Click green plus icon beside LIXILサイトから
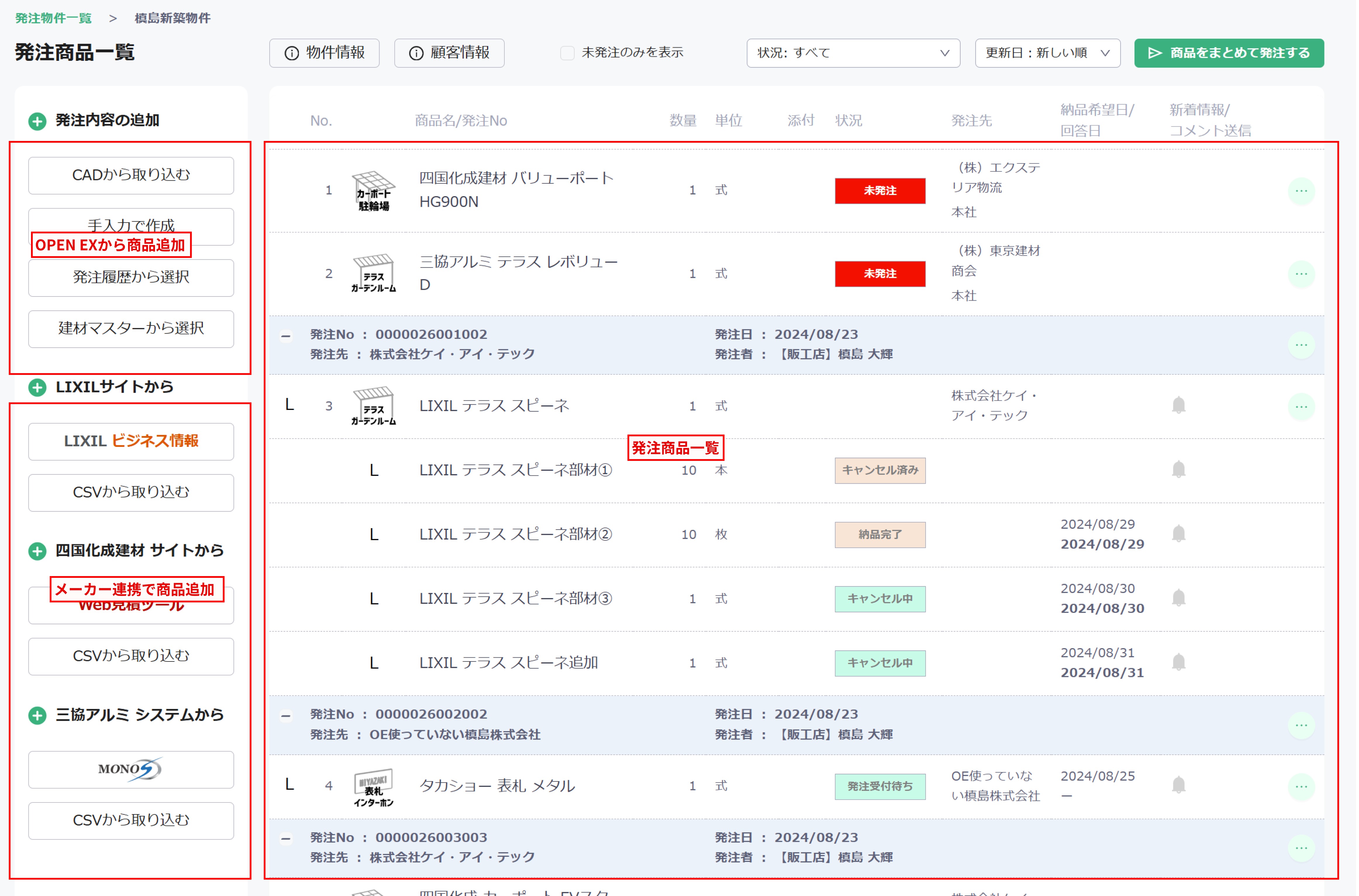Screen dimensions: 1359x896 (x=38, y=388)
